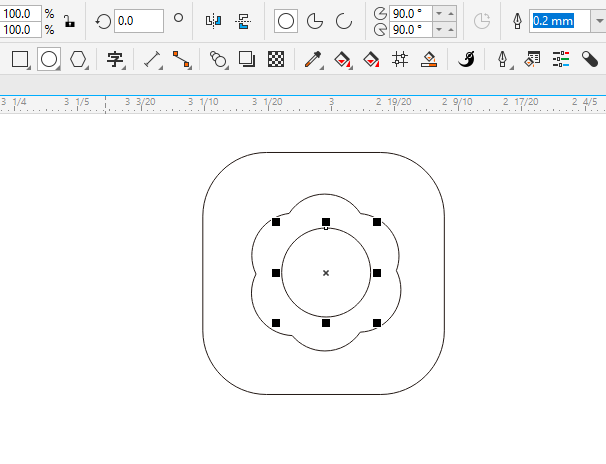
Task: Select the Transparency checkerboard tool
Action: coord(276,59)
